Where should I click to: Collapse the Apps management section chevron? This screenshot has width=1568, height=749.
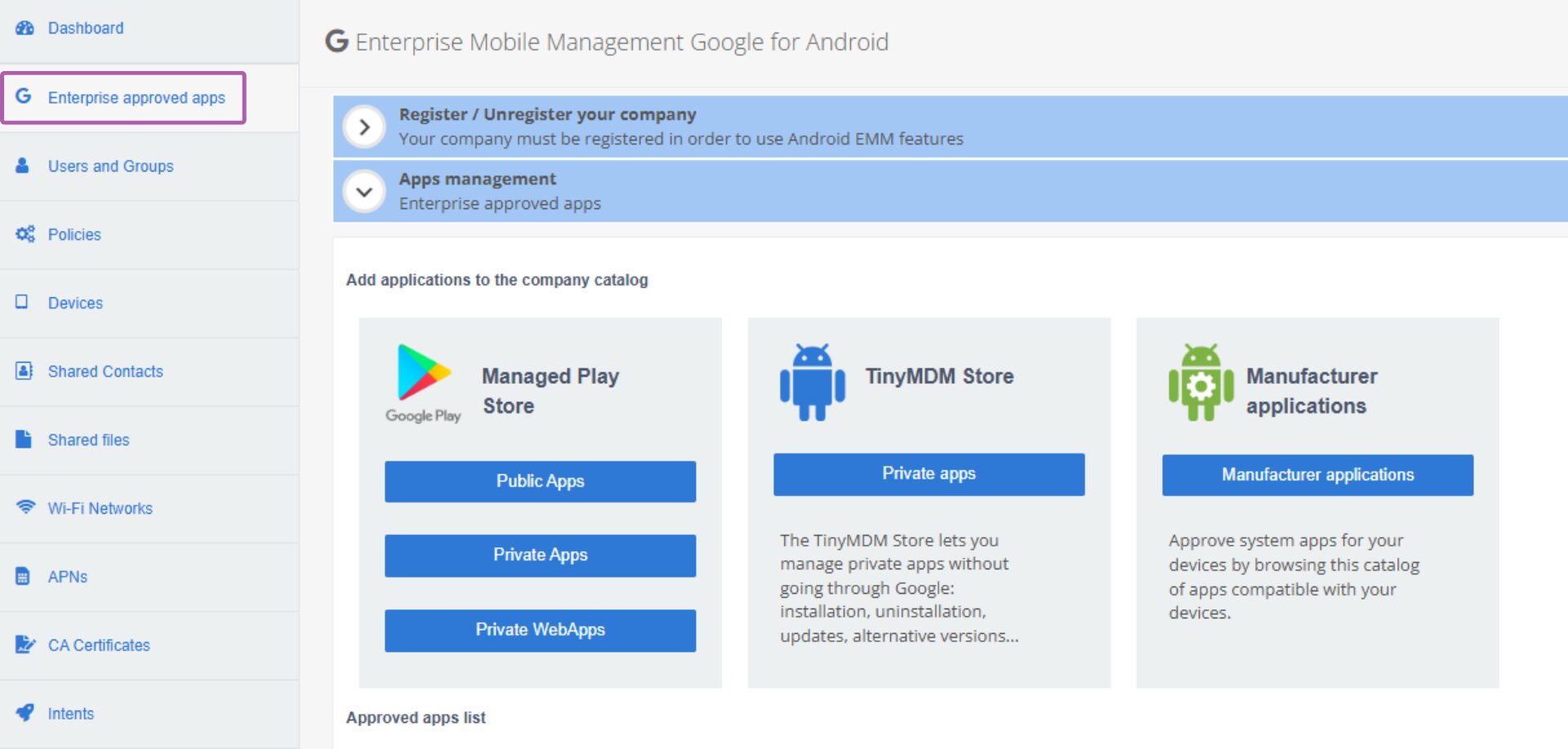click(364, 192)
